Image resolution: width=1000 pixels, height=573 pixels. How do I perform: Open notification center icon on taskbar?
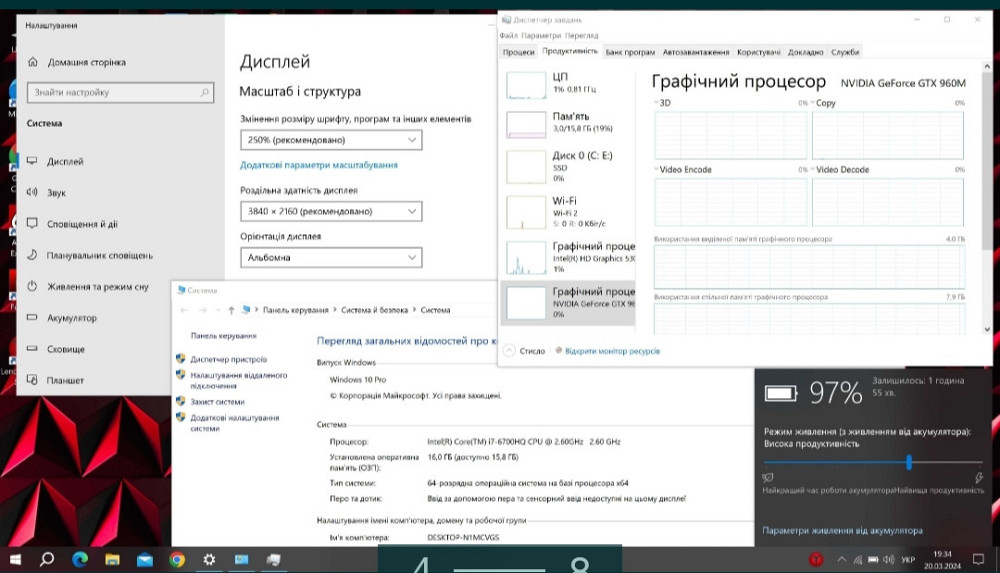tap(978, 560)
